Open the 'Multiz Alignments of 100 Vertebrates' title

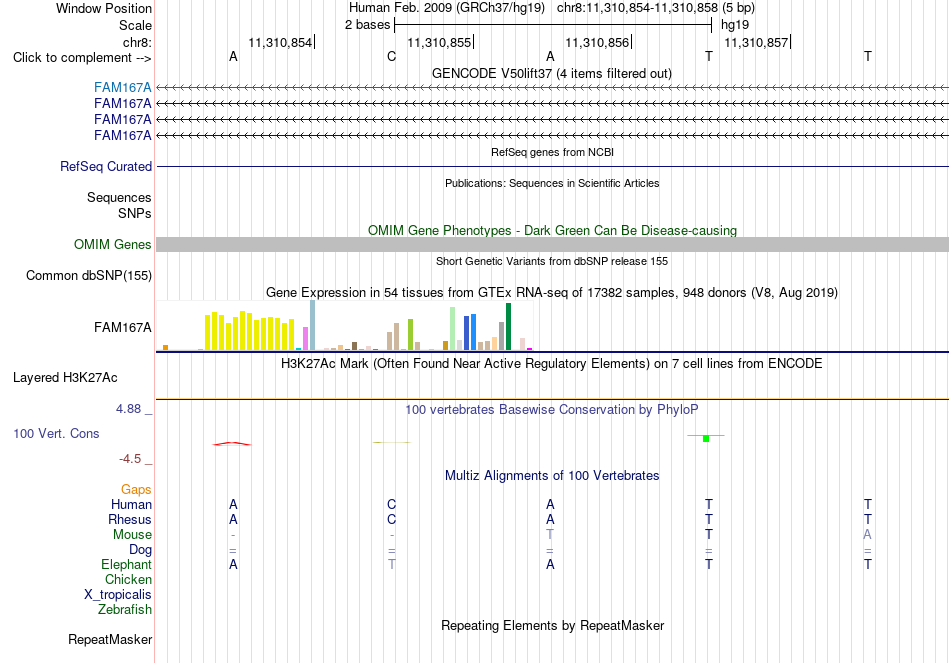(x=552, y=476)
